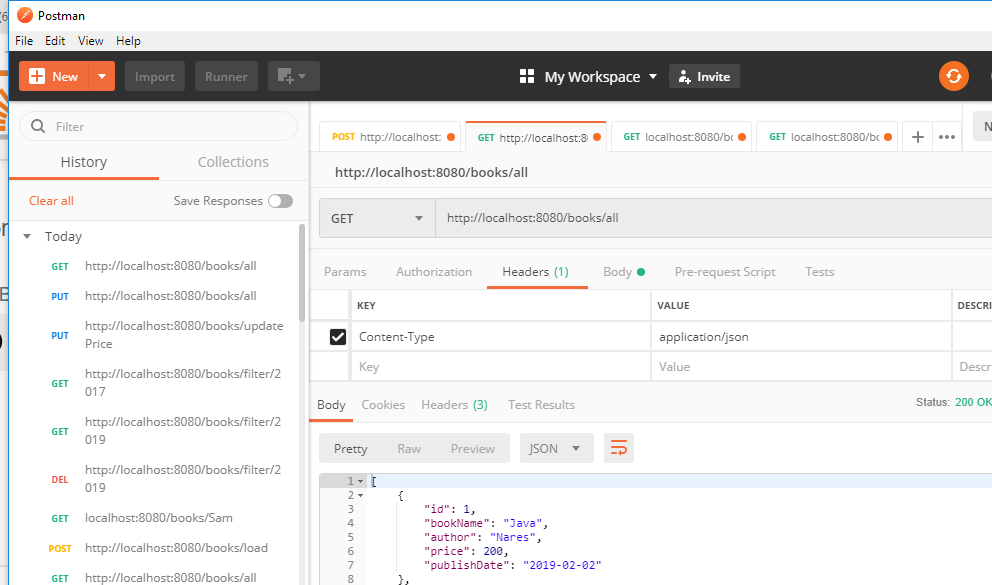This screenshot has width=992, height=585.
Task: Click the "2019-02-02" publishDate value
Action: pyautogui.click(x=562, y=565)
